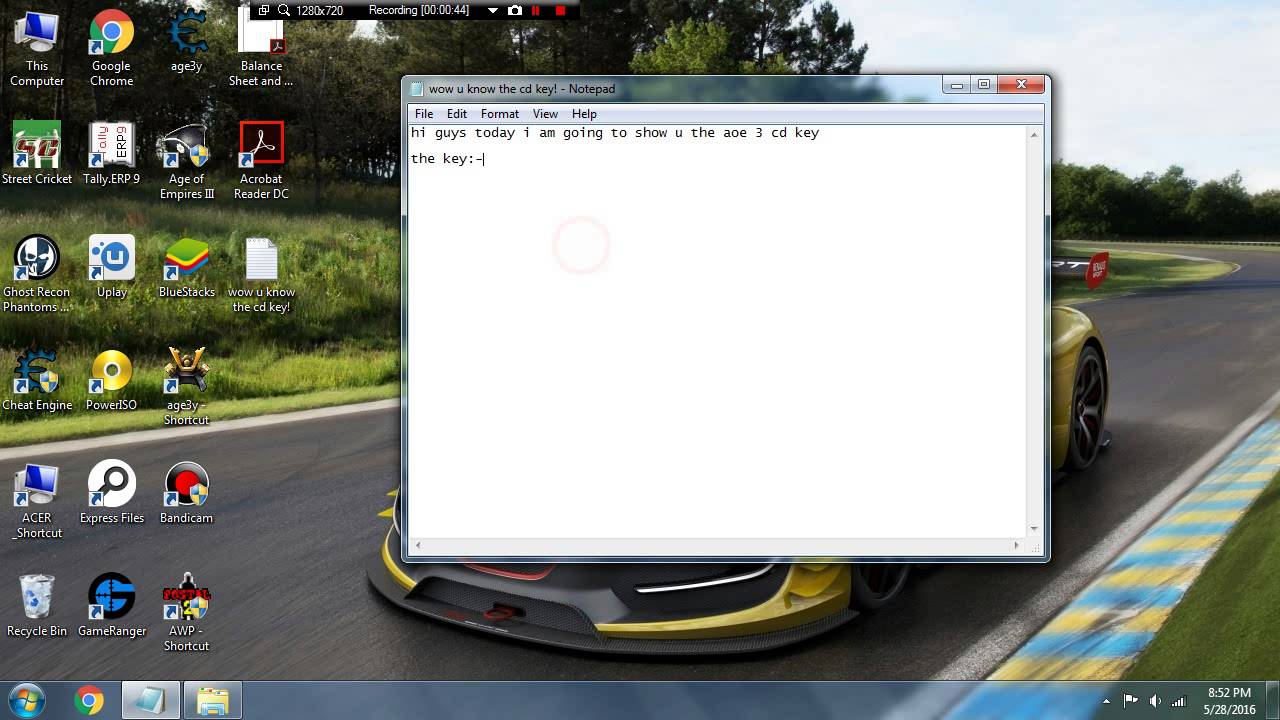Open ACER _Shortcut desktop icon
The width and height of the screenshot is (1280, 720).
pos(37,500)
